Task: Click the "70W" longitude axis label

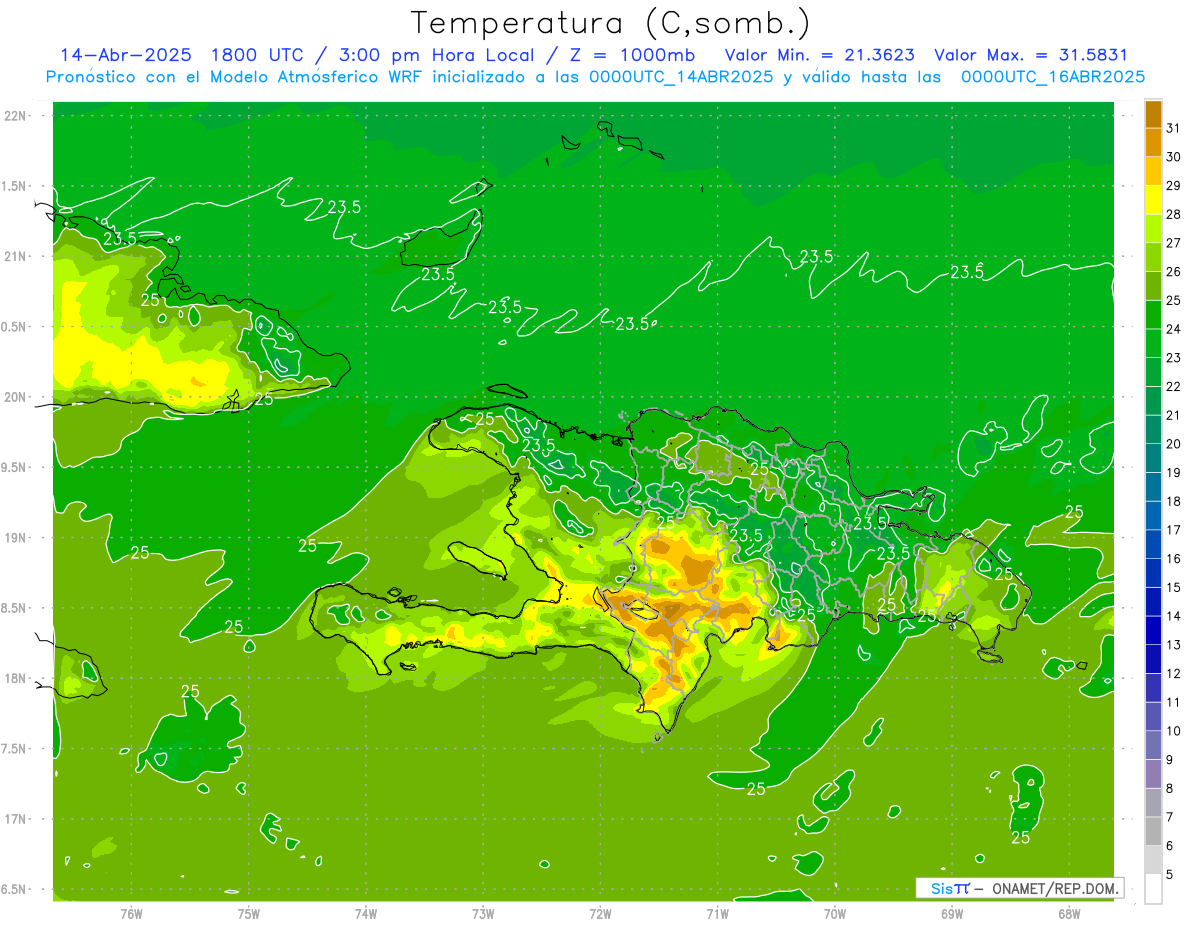Action: click(835, 913)
